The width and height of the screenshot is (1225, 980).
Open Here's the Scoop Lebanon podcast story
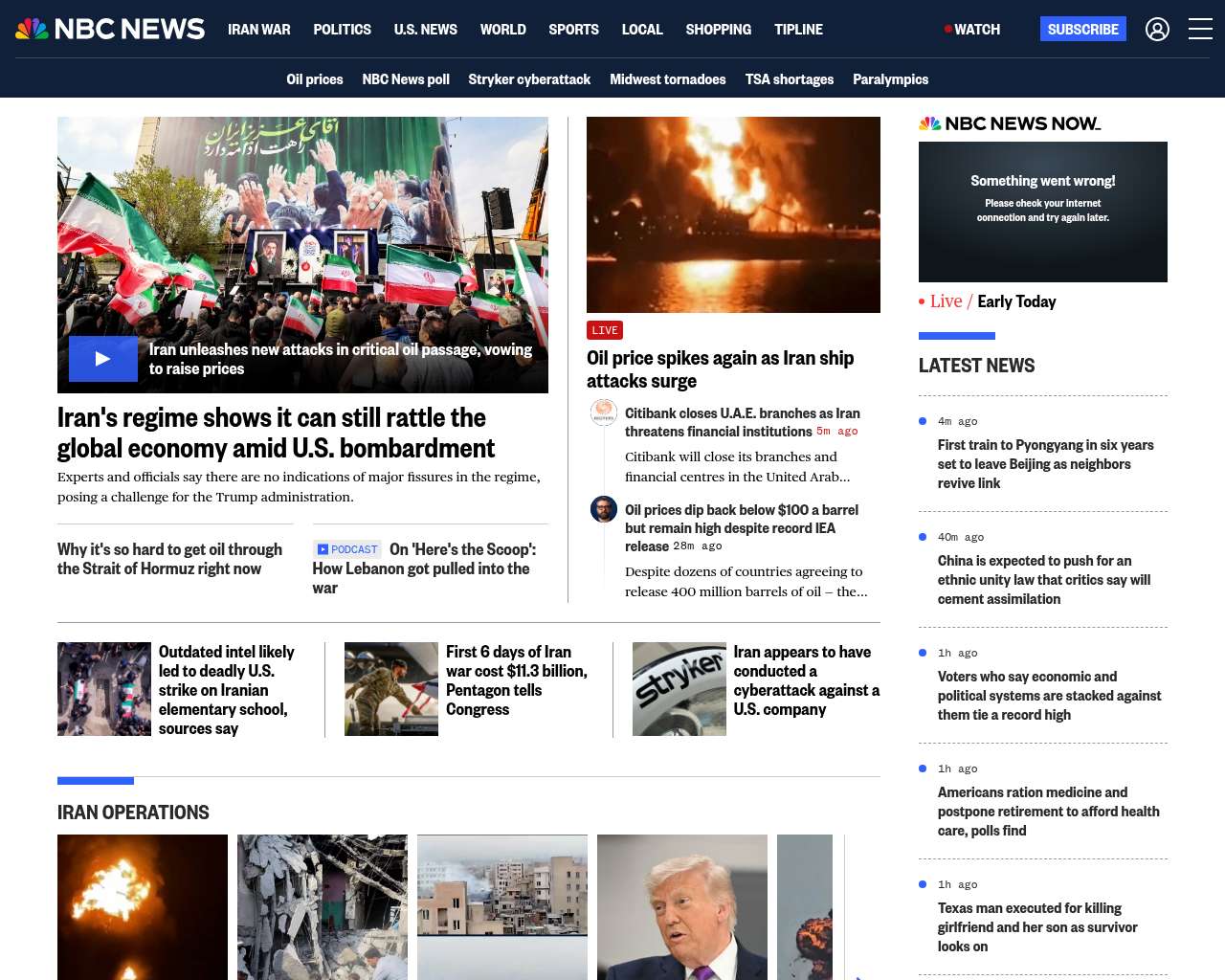[424, 568]
